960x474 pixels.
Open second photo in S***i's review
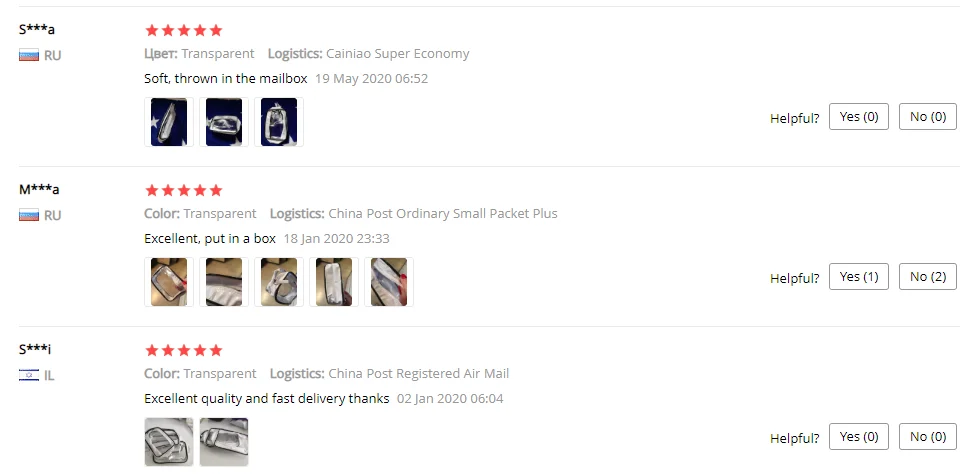pyautogui.click(x=224, y=442)
